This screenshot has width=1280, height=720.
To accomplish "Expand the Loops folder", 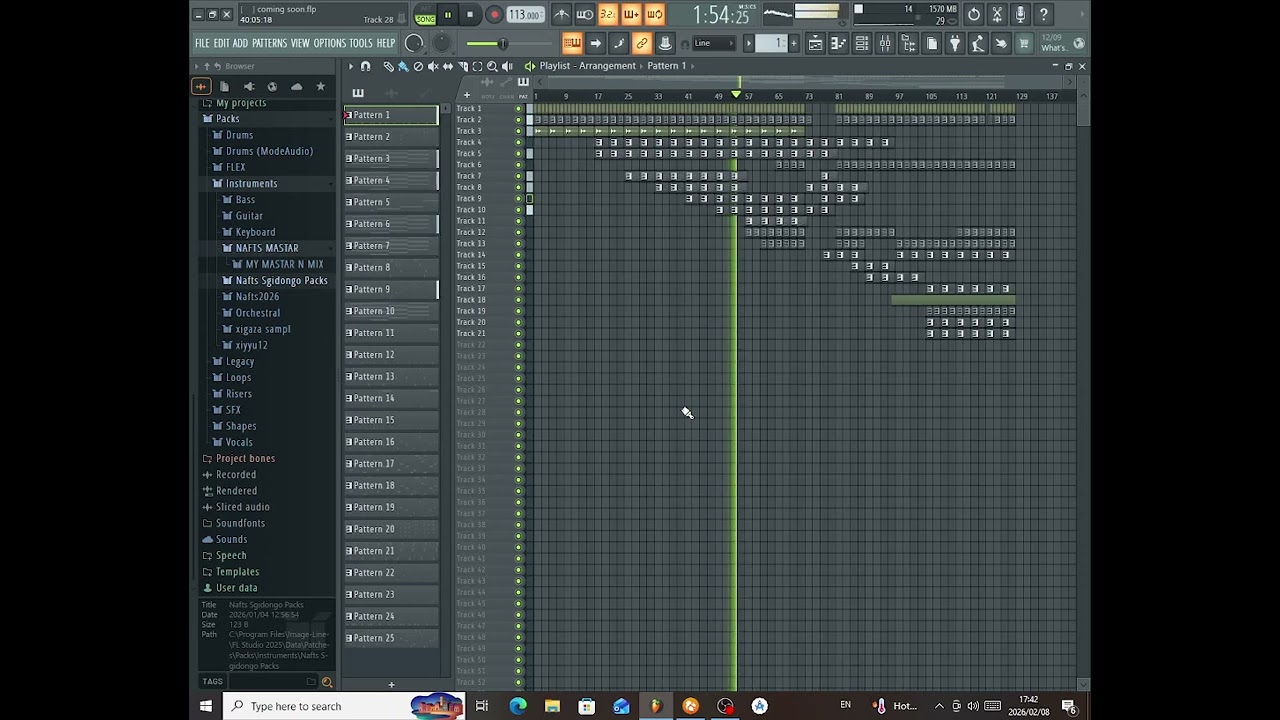I will pyautogui.click(x=238, y=378).
